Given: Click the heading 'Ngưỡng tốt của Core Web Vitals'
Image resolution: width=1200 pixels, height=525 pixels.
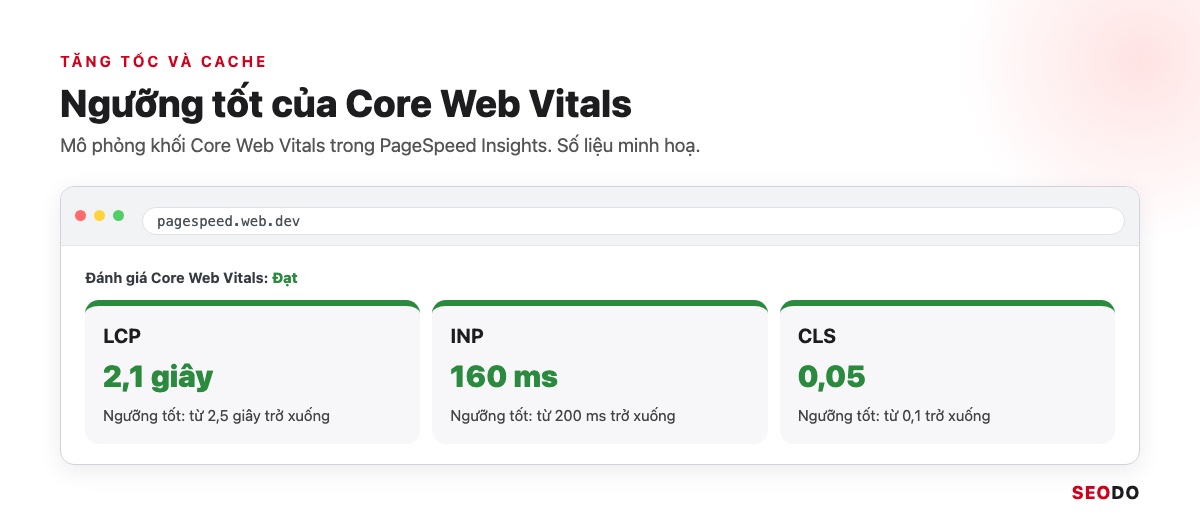Looking at the screenshot, I should click(346, 104).
